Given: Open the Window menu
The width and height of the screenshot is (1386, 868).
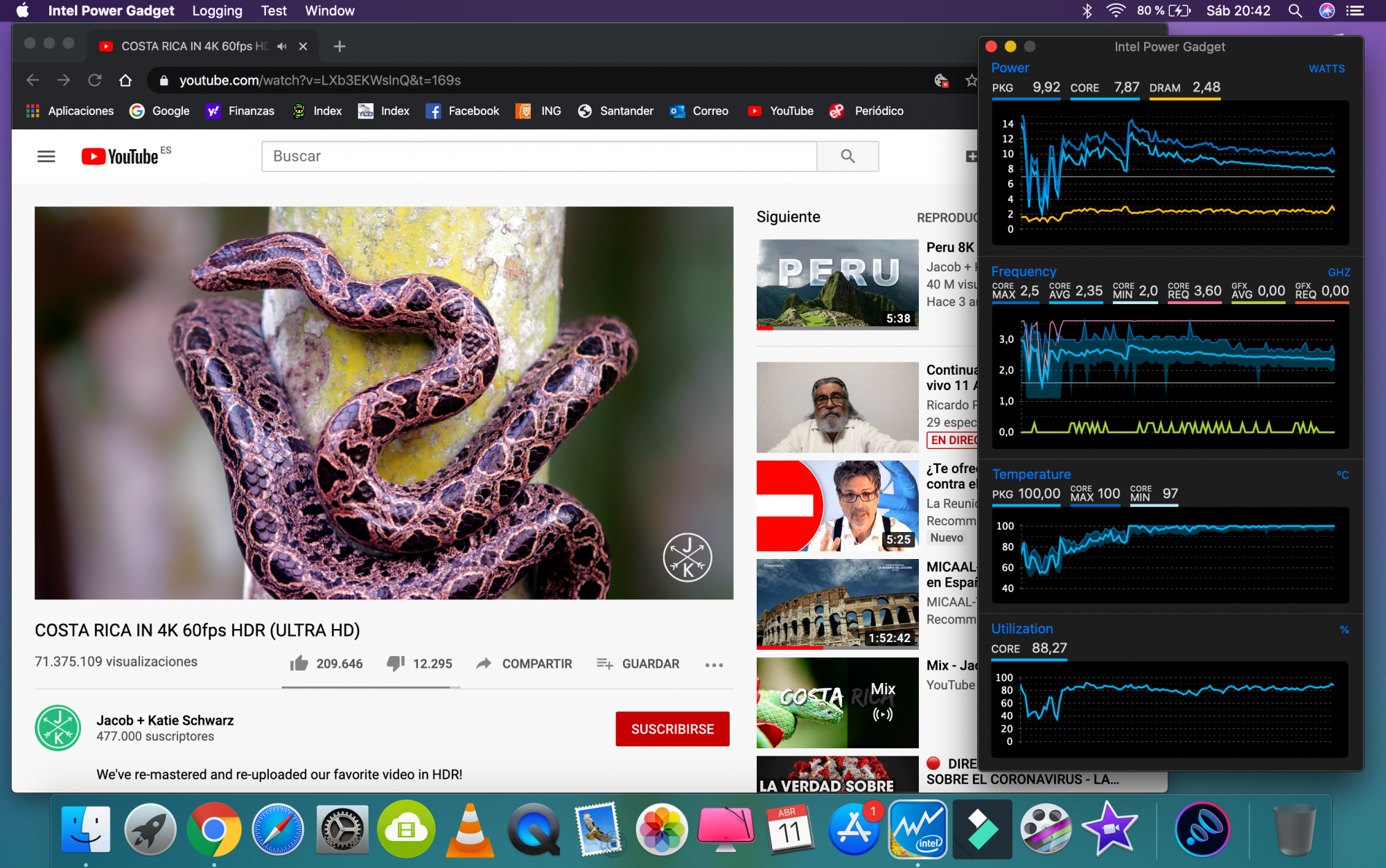Looking at the screenshot, I should (330, 10).
